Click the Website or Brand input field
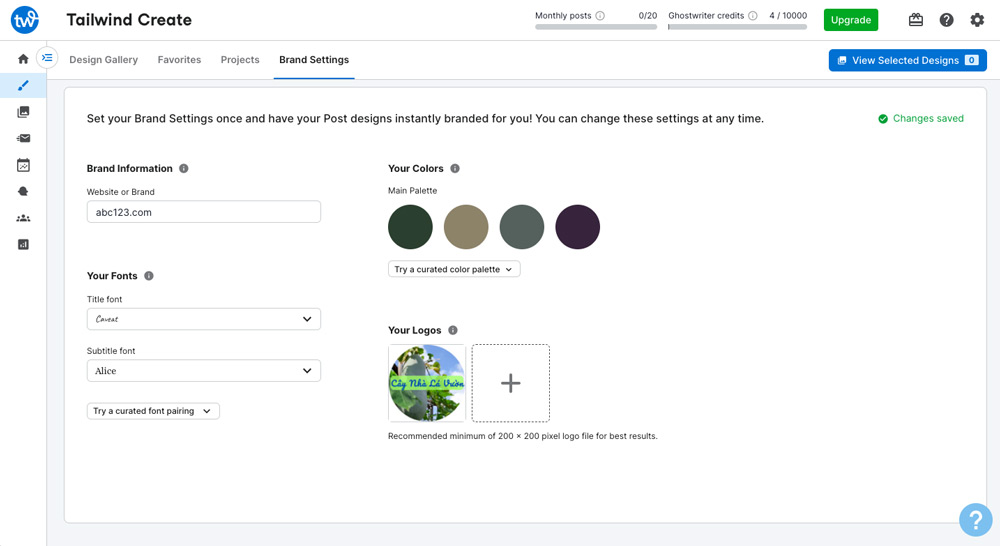Image resolution: width=1000 pixels, height=546 pixels. click(203, 212)
